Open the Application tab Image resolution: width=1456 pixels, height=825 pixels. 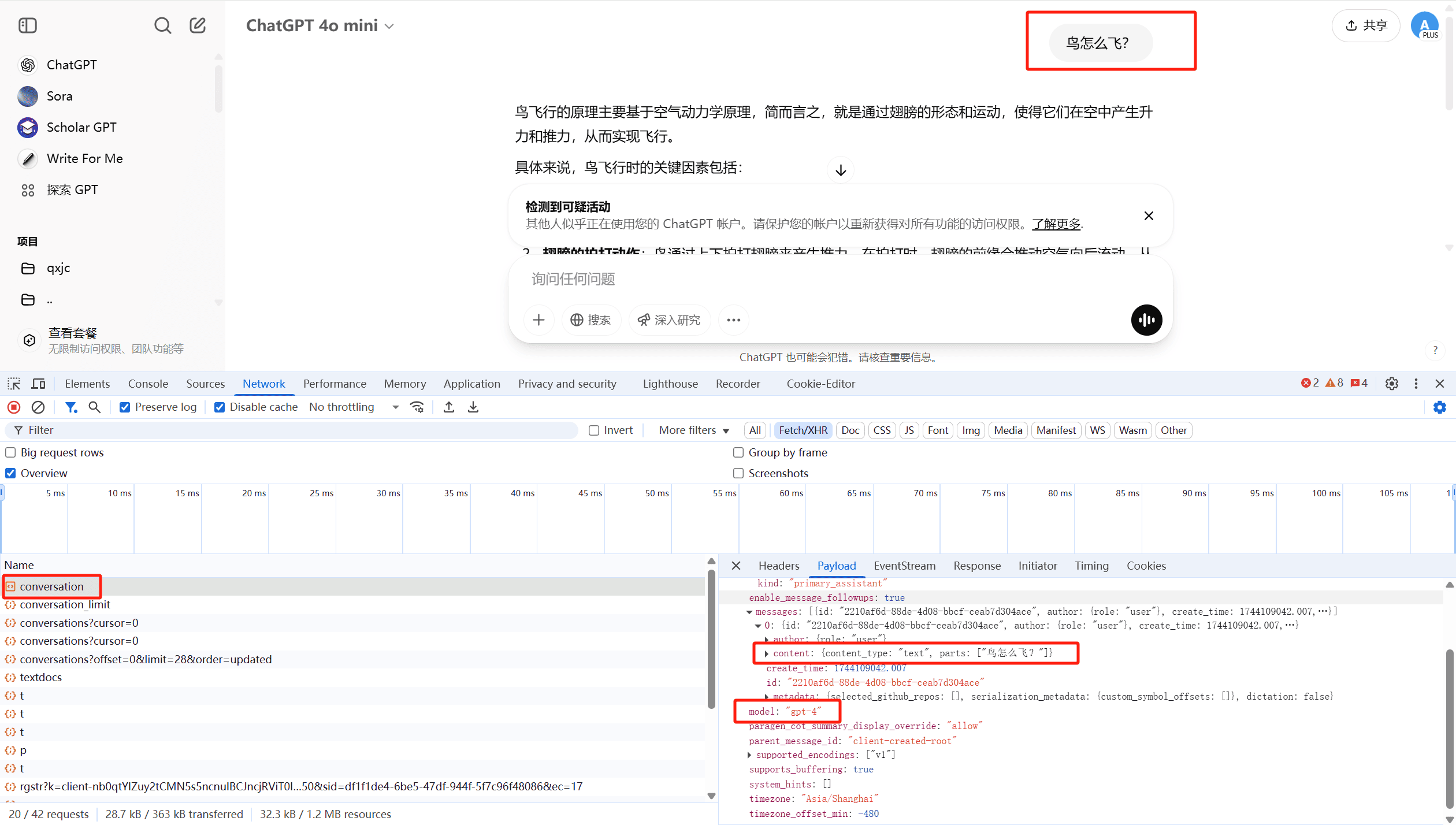coord(471,384)
